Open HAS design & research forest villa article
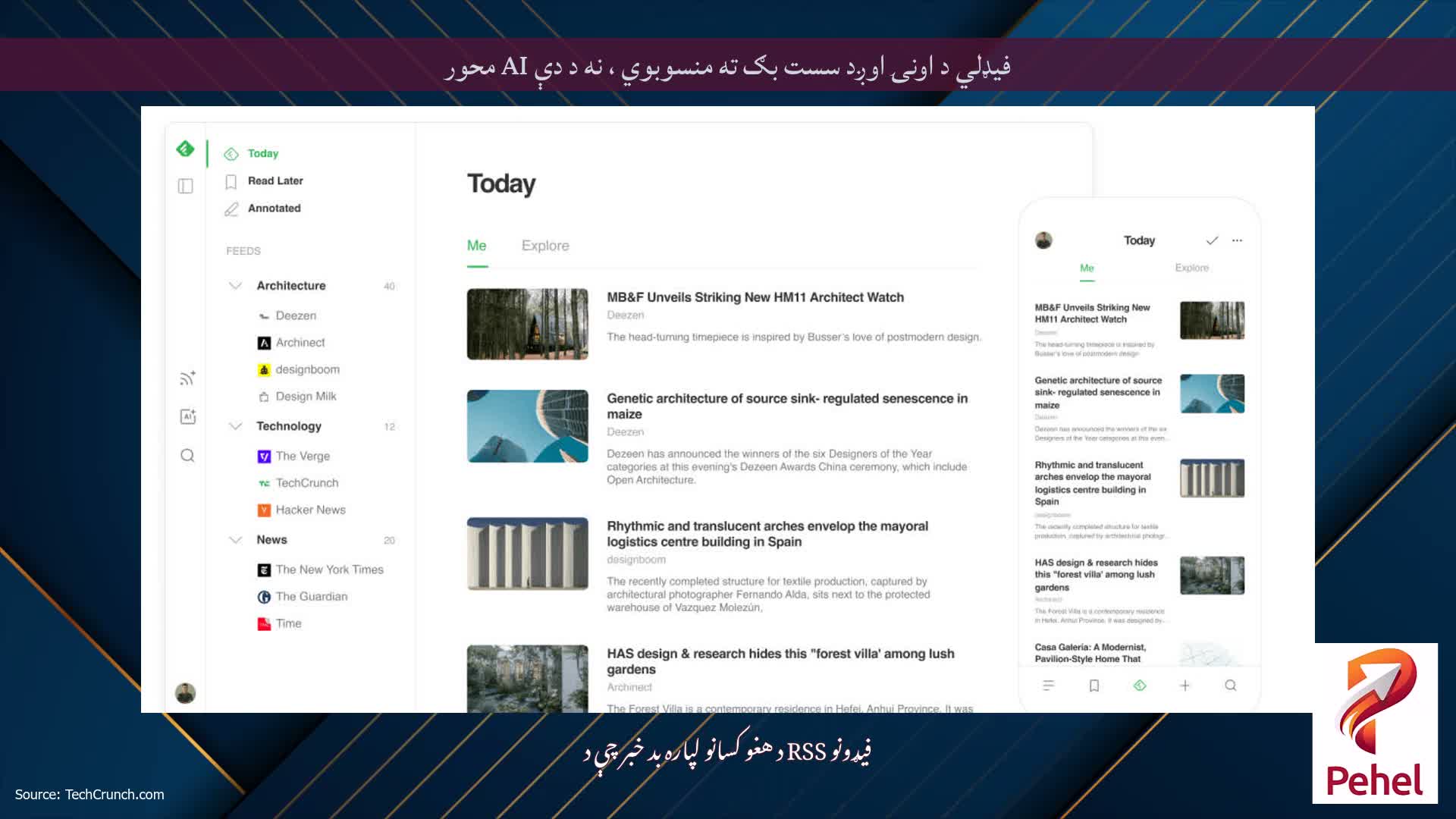The image size is (1456, 819). tap(780, 661)
